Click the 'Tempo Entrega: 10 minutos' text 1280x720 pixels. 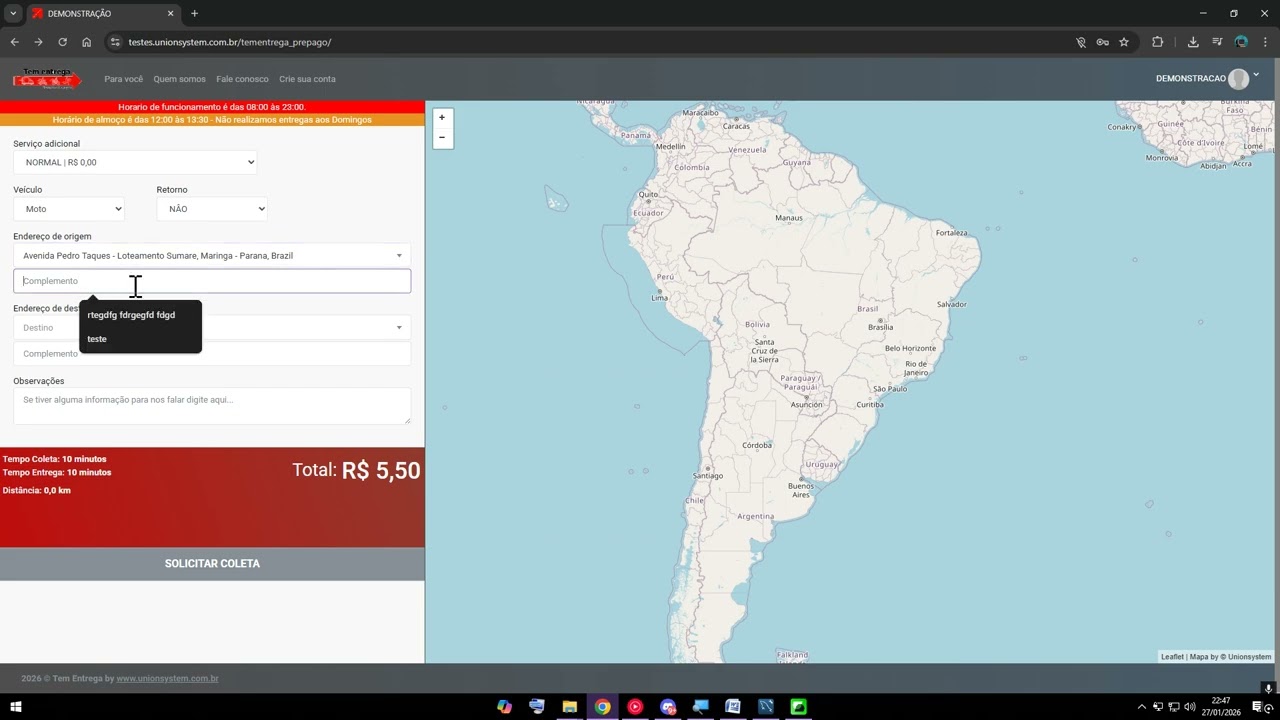pyautogui.click(x=57, y=473)
